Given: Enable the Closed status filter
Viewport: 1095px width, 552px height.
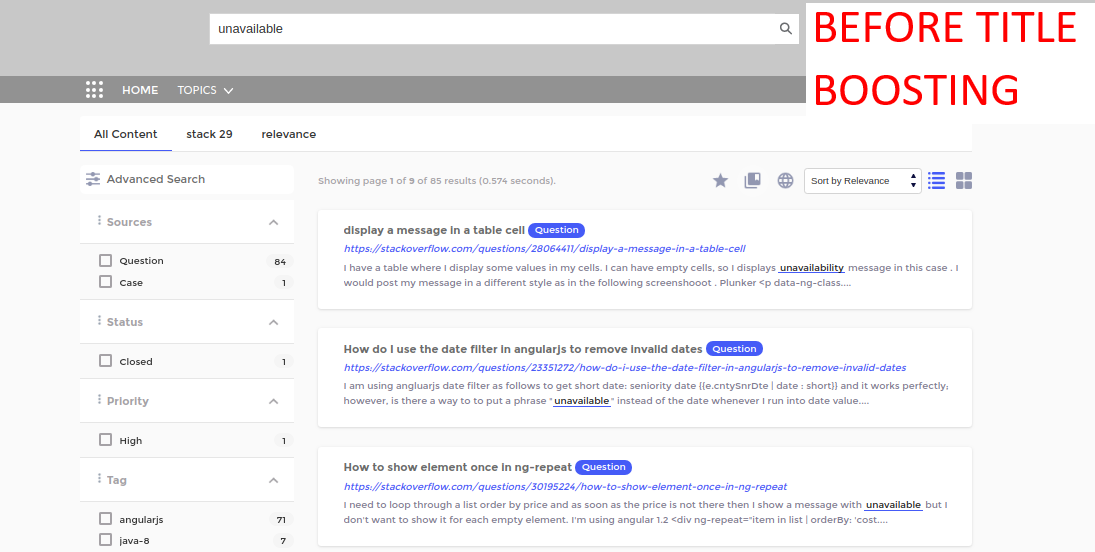Looking at the screenshot, I should [106, 361].
